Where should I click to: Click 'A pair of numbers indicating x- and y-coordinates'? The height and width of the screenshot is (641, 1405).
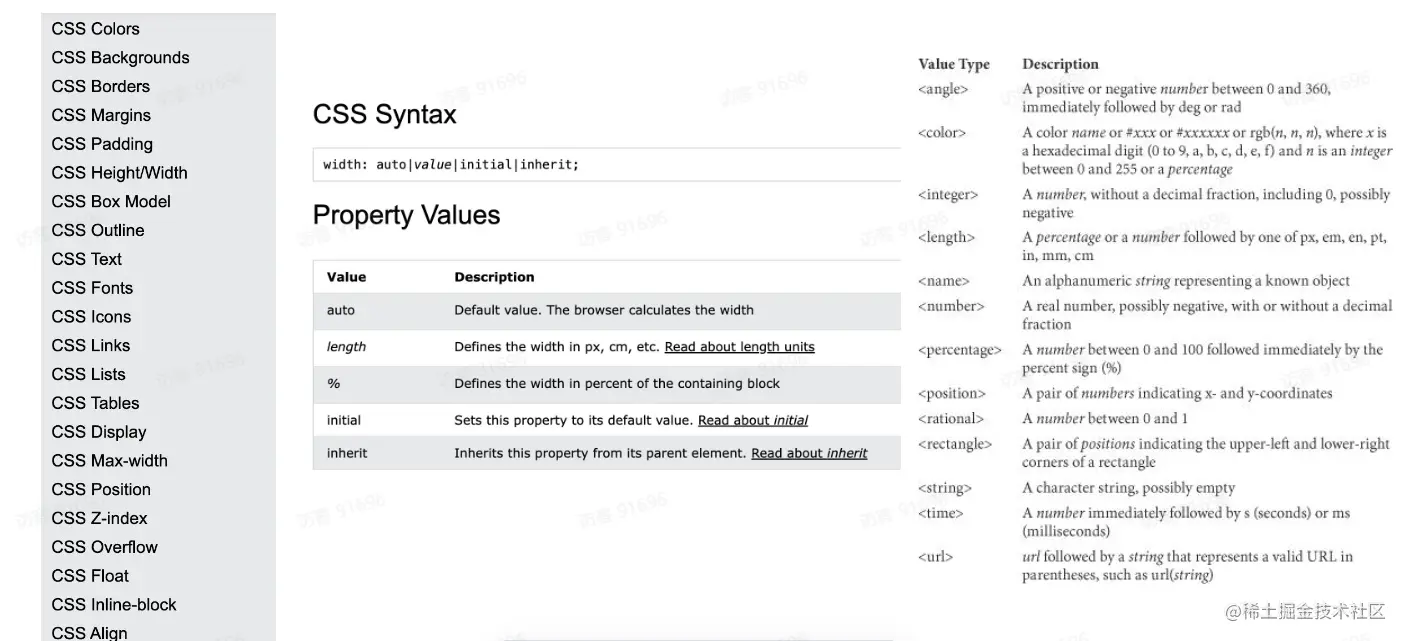point(1177,393)
